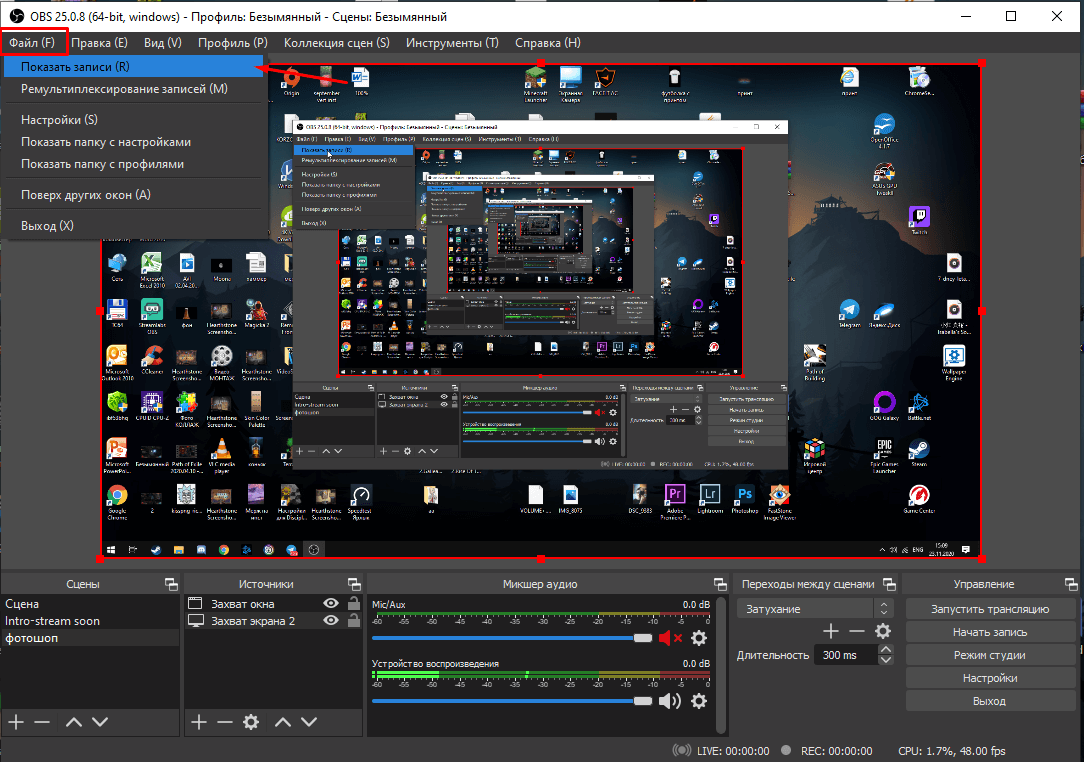Click the Длительность 300 ms field

pyautogui.click(x=846, y=655)
